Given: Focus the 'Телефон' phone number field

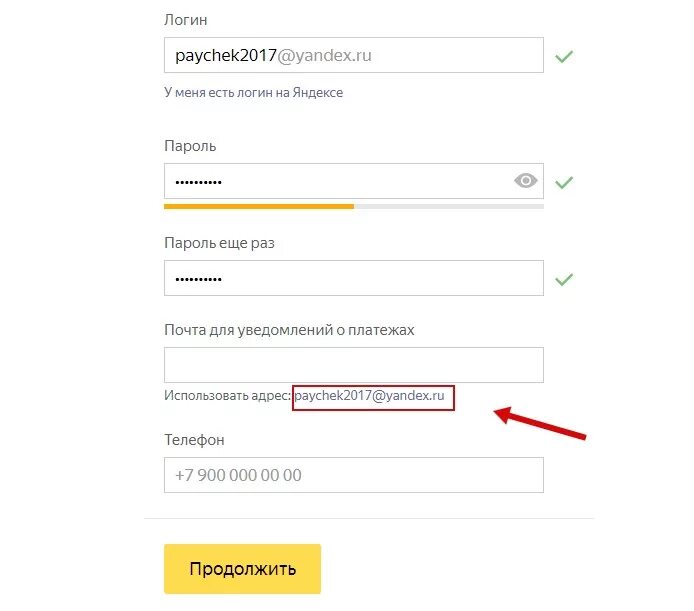Looking at the screenshot, I should click(x=354, y=475).
